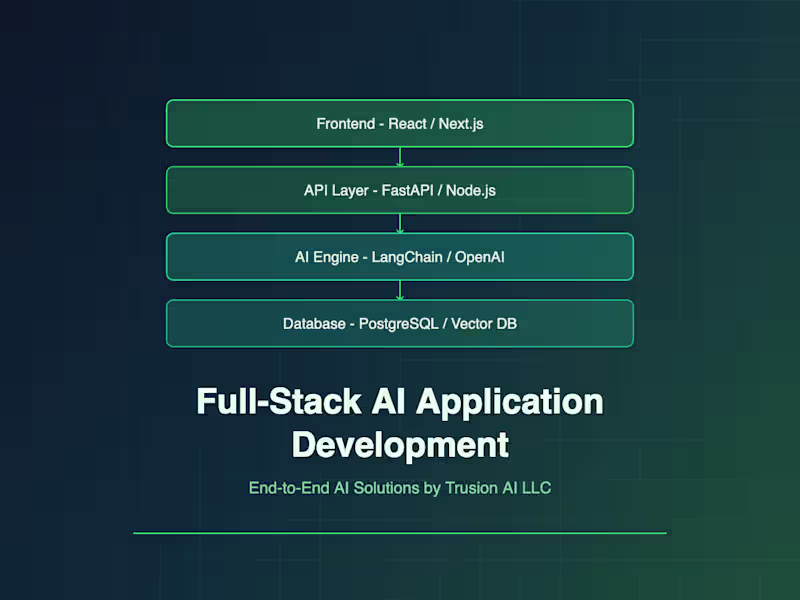800x600 pixels.
Task: Select the Frontend - React / Next.js box
Action: (400, 123)
